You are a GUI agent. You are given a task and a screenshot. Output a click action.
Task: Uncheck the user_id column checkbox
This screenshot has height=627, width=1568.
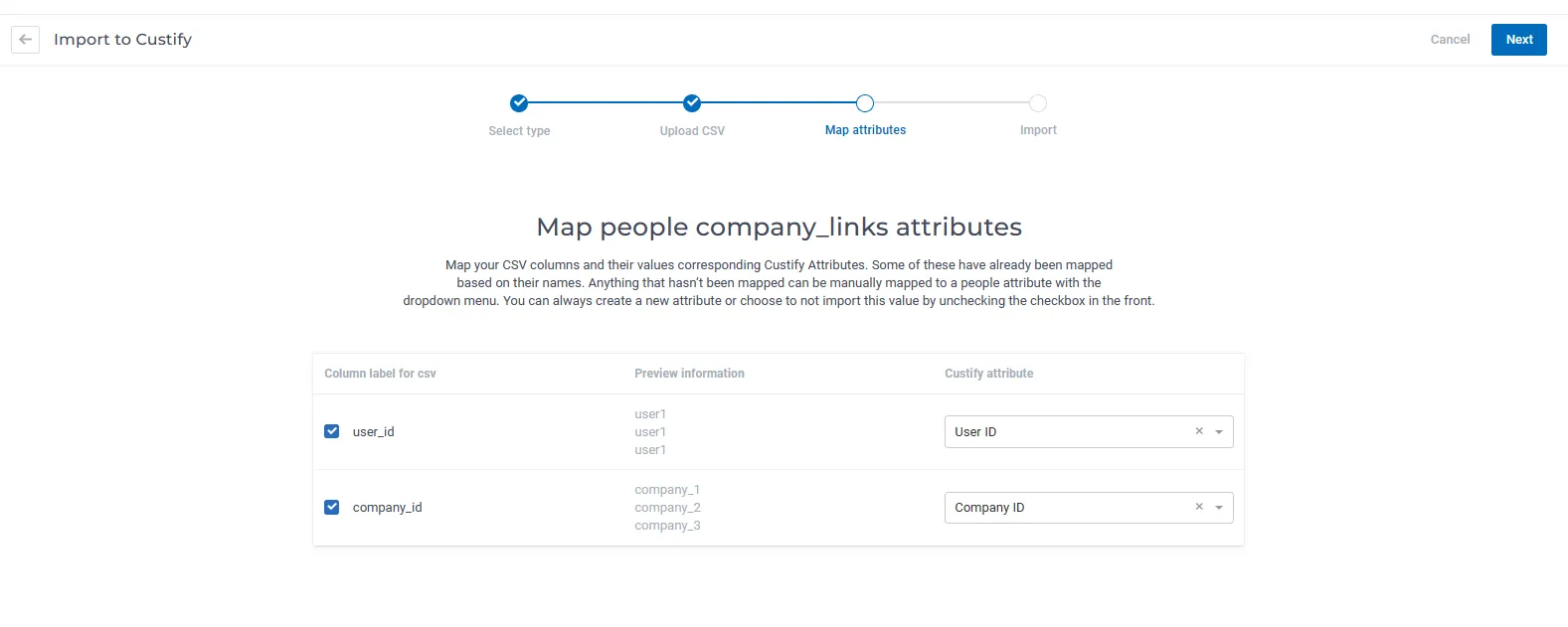(332, 431)
